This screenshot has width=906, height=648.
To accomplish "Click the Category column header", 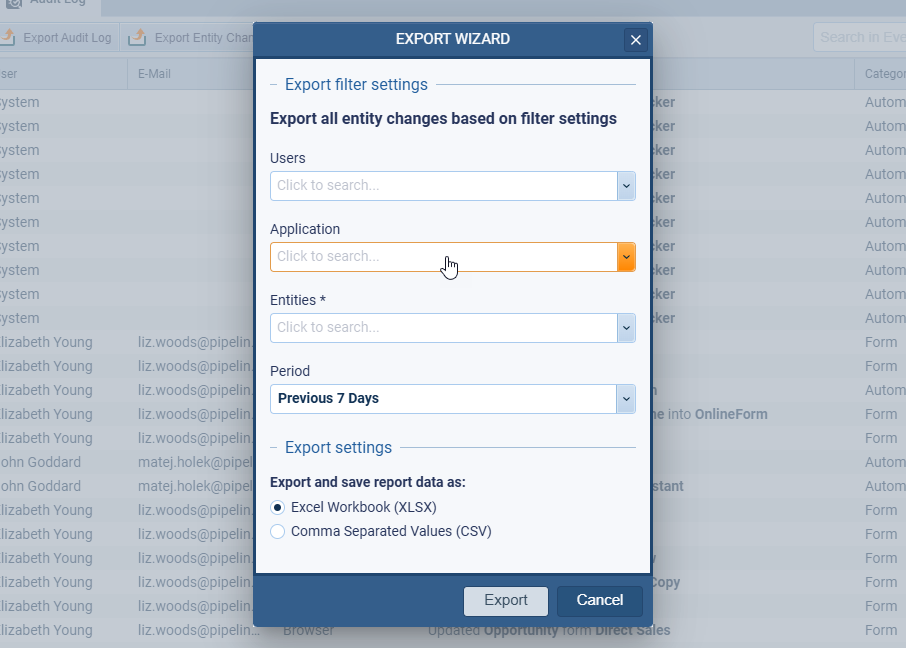I will (882, 73).
